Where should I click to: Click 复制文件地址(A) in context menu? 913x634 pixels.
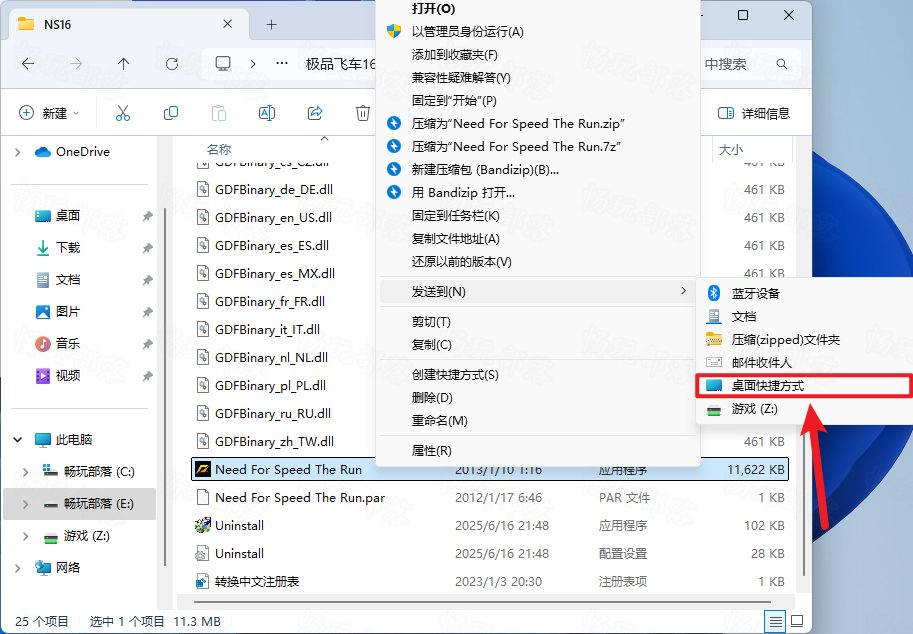click(455, 239)
